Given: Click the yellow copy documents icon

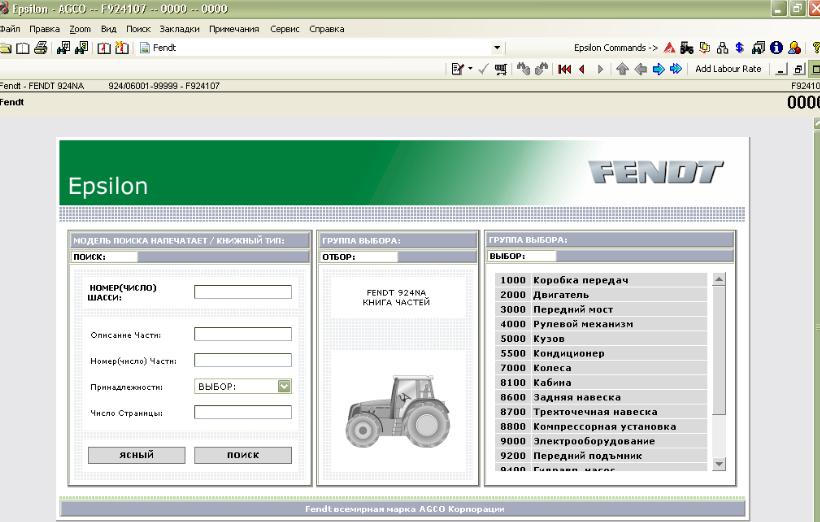Looking at the screenshot, I should pos(704,48).
